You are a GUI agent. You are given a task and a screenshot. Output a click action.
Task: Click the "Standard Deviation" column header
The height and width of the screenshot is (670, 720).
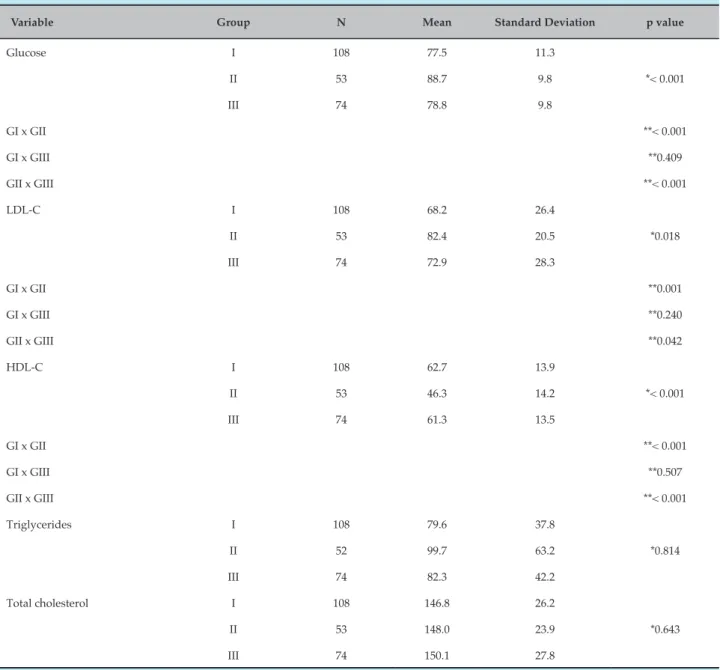coord(545,22)
